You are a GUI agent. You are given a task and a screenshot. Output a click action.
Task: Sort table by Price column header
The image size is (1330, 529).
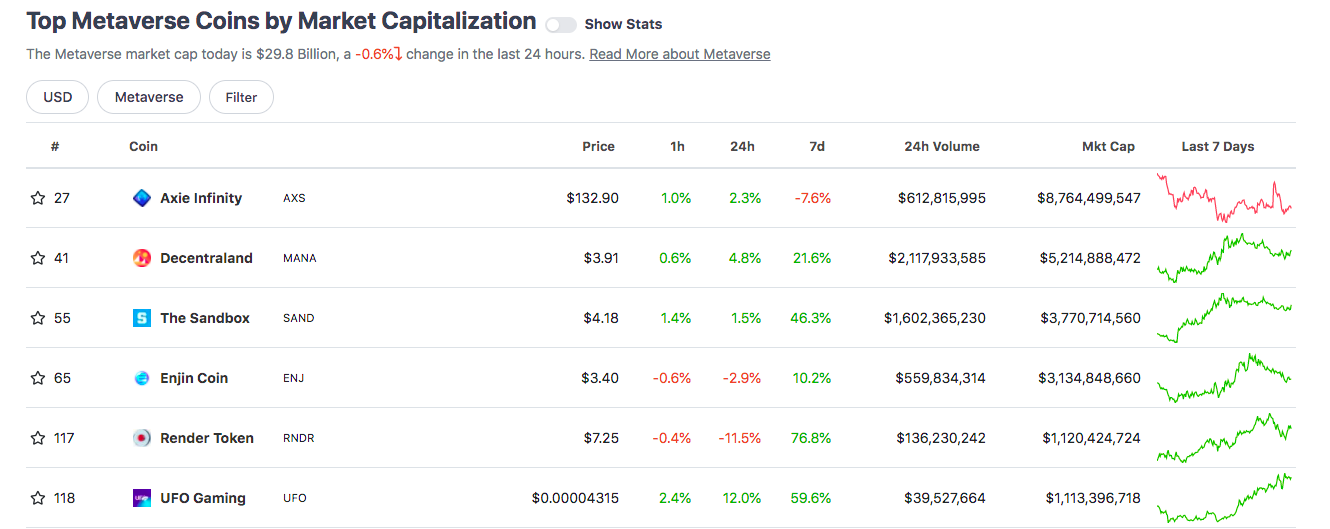point(598,146)
